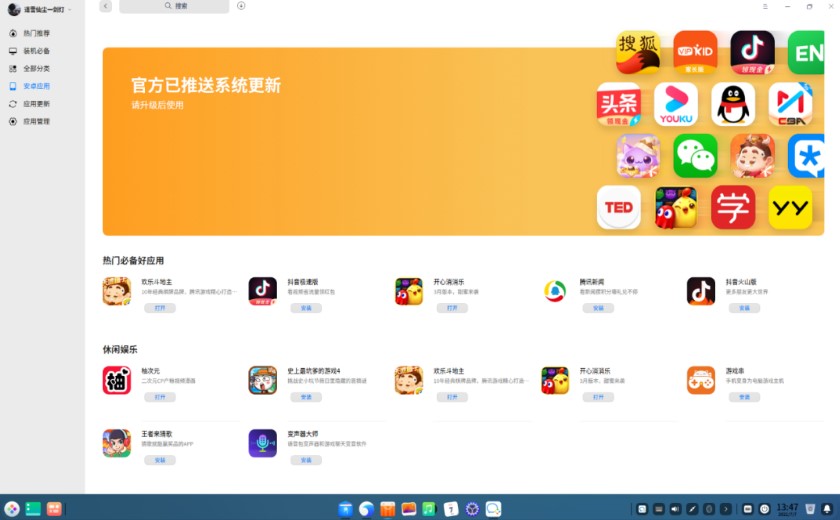Click the 抖音极速版 app title
Screen dimensions: 840x520
pos(303,282)
